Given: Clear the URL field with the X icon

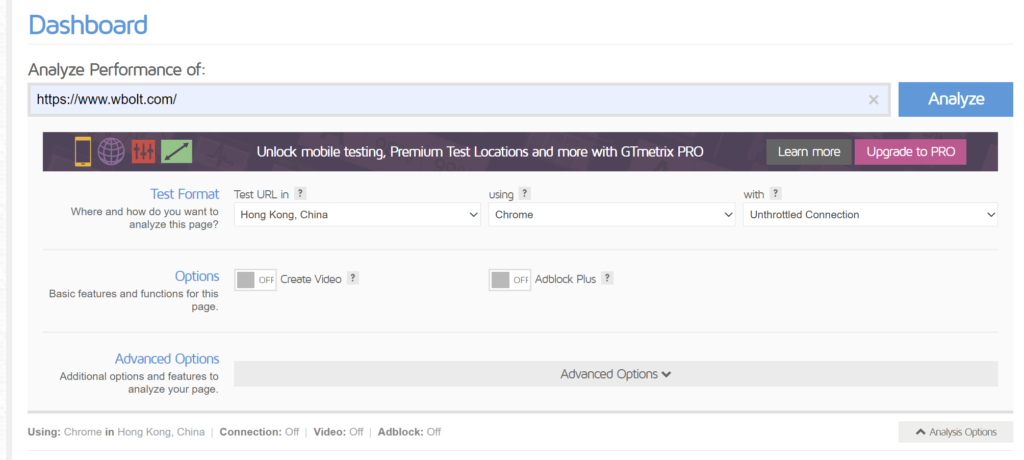Looking at the screenshot, I should (x=873, y=99).
